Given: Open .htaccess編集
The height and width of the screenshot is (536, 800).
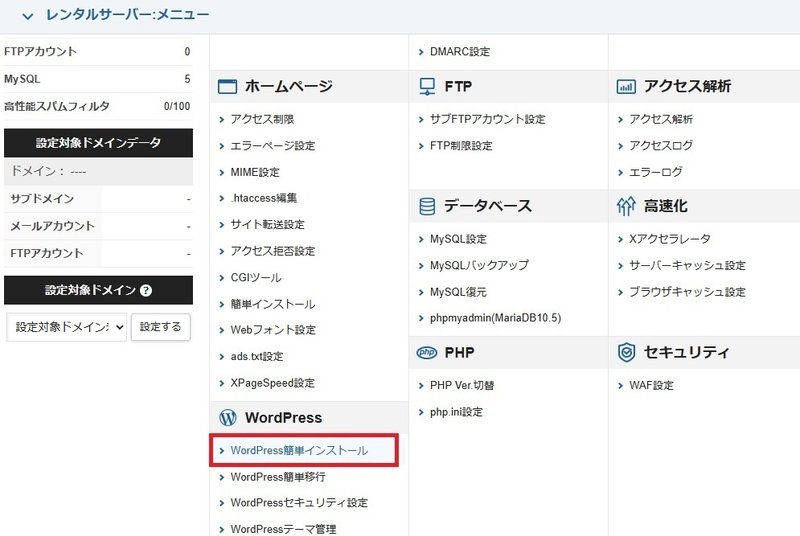Looking at the screenshot, I should point(263,198).
